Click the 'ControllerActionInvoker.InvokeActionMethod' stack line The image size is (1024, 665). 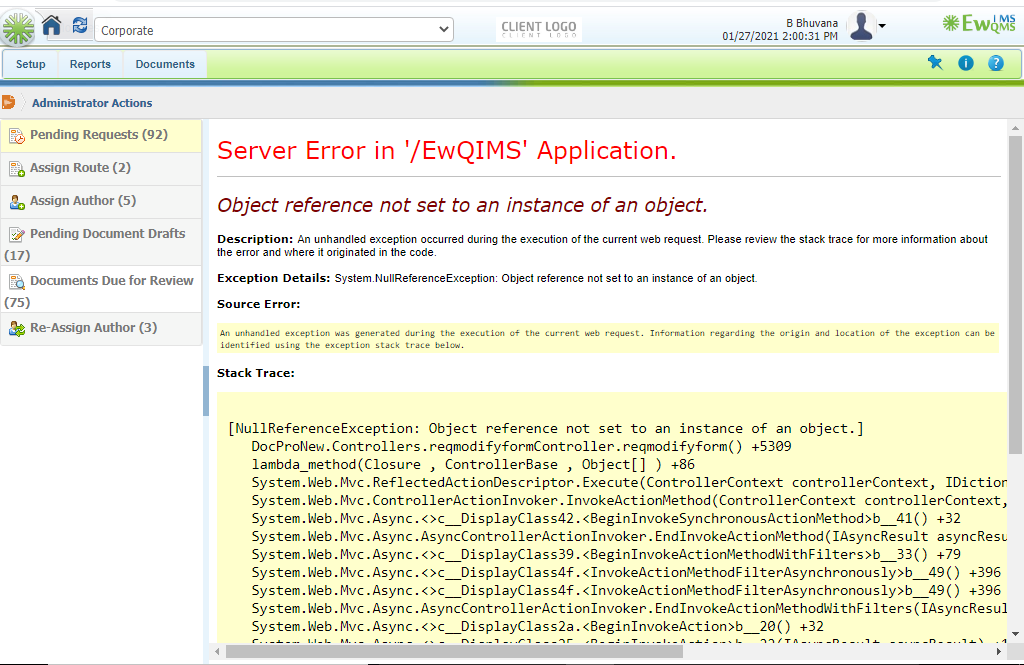click(x=628, y=500)
